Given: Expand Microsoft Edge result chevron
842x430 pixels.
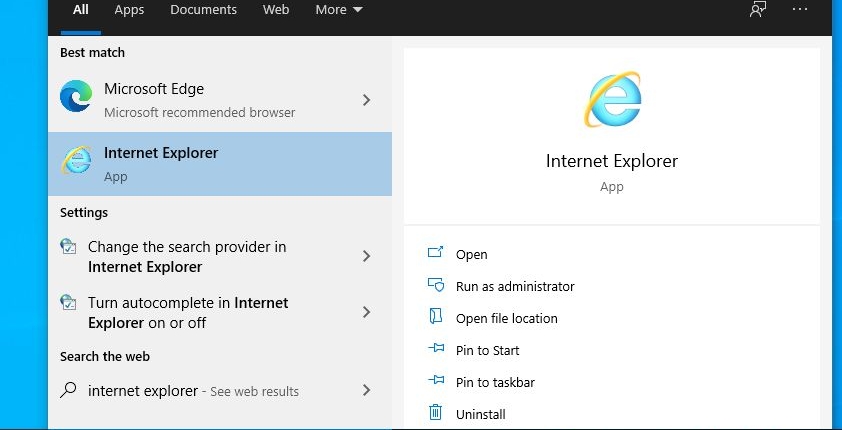Looking at the screenshot, I should (367, 100).
